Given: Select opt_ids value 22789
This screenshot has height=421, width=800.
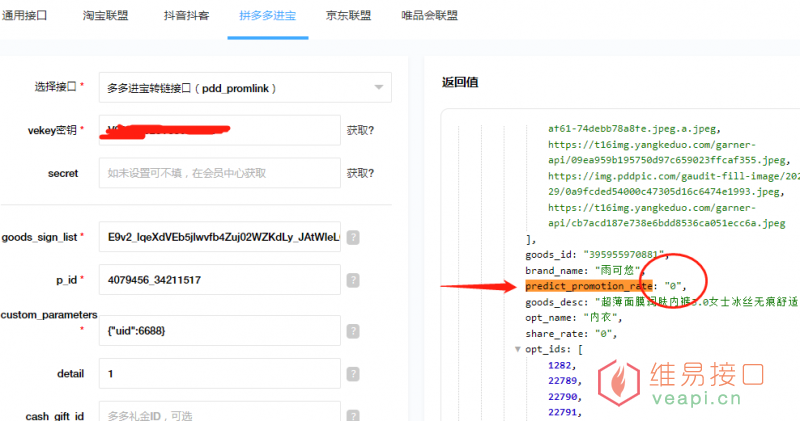Looking at the screenshot, I should (x=563, y=381).
